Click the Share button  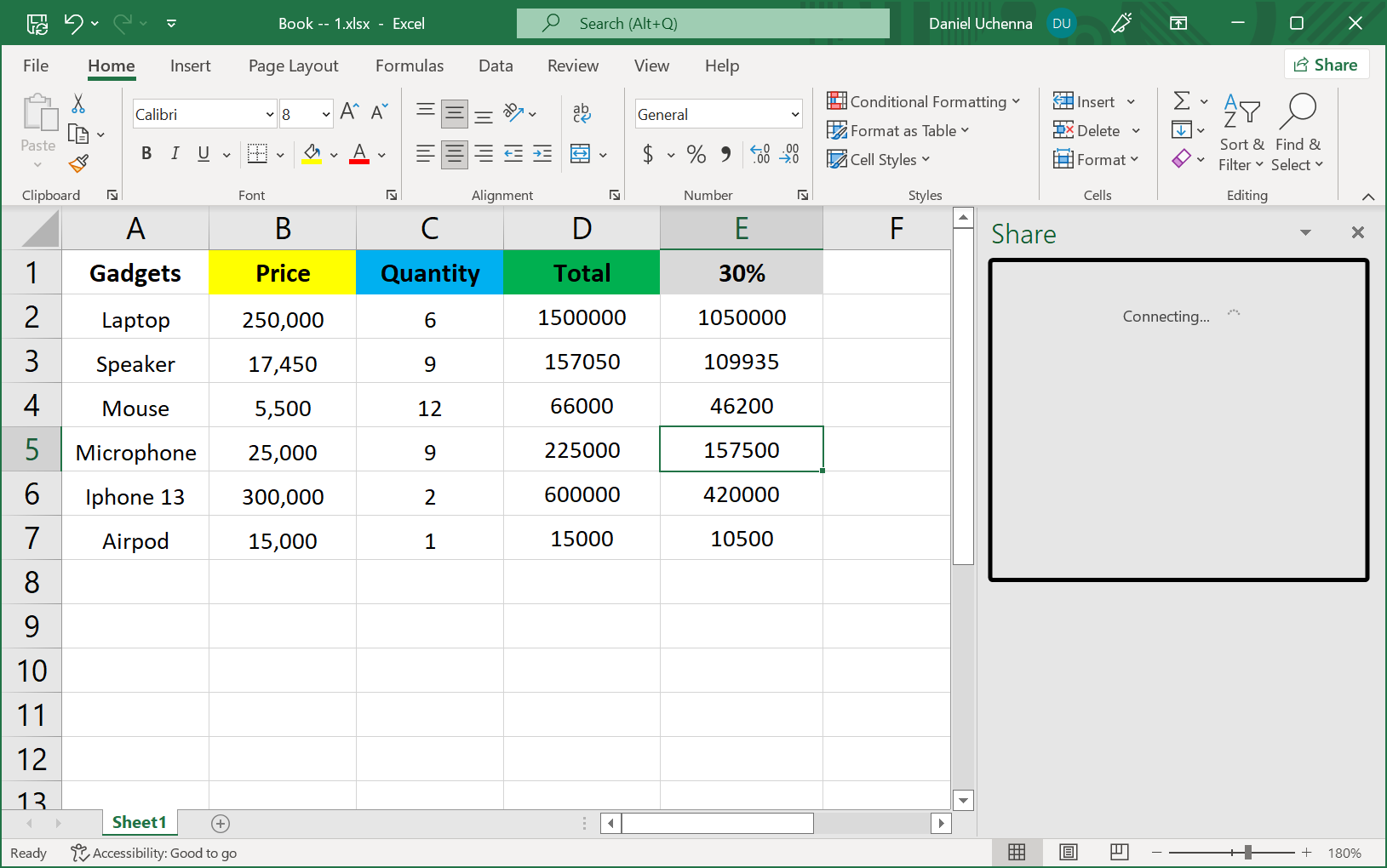coord(1326,64)
